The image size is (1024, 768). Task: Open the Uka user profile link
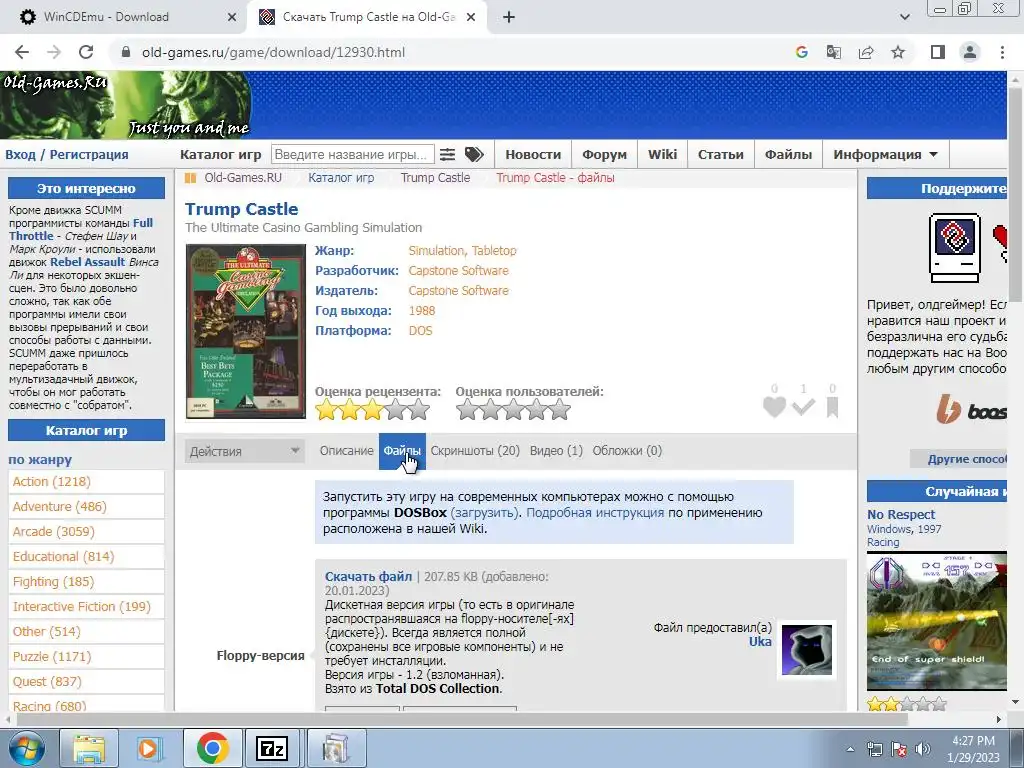760,641
